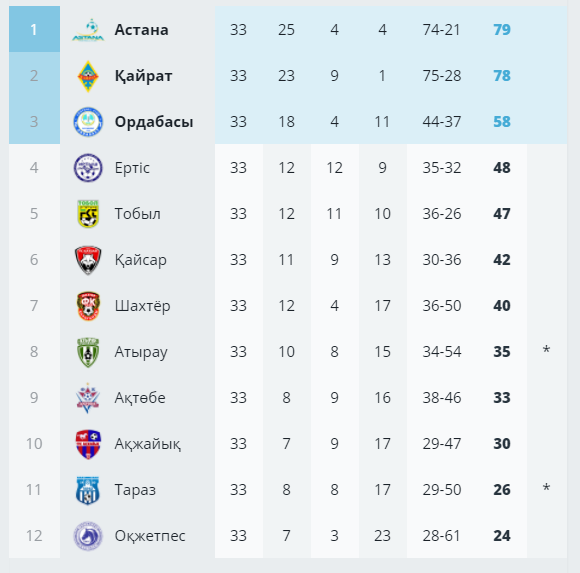Click the Ақжайық red-blue shield crest
Viewport: 580px width, 573px height.
point(88,444)
